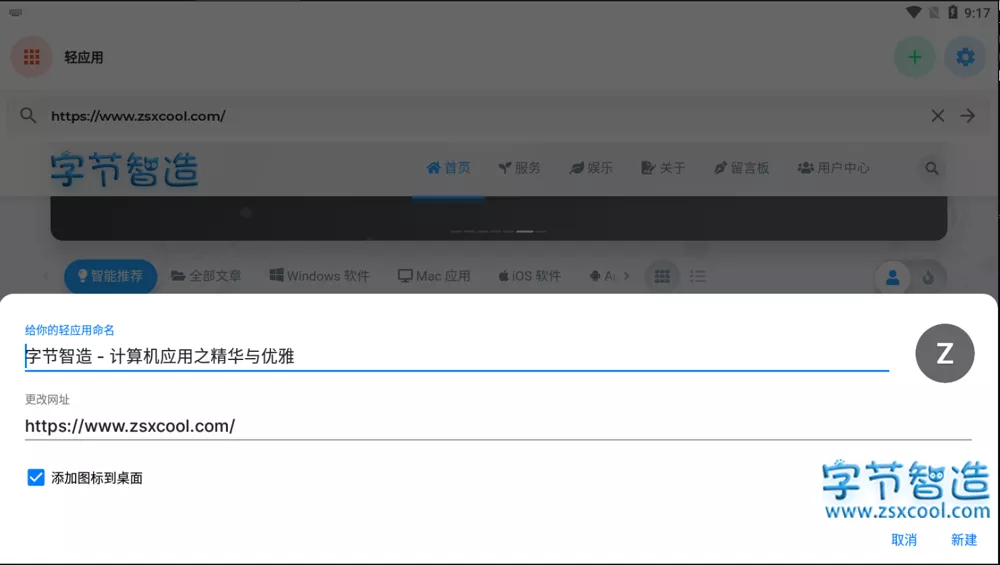Select the 智能推荐 category pill
The height and width of the screenshot is (565, 1000).
(111, 276)
